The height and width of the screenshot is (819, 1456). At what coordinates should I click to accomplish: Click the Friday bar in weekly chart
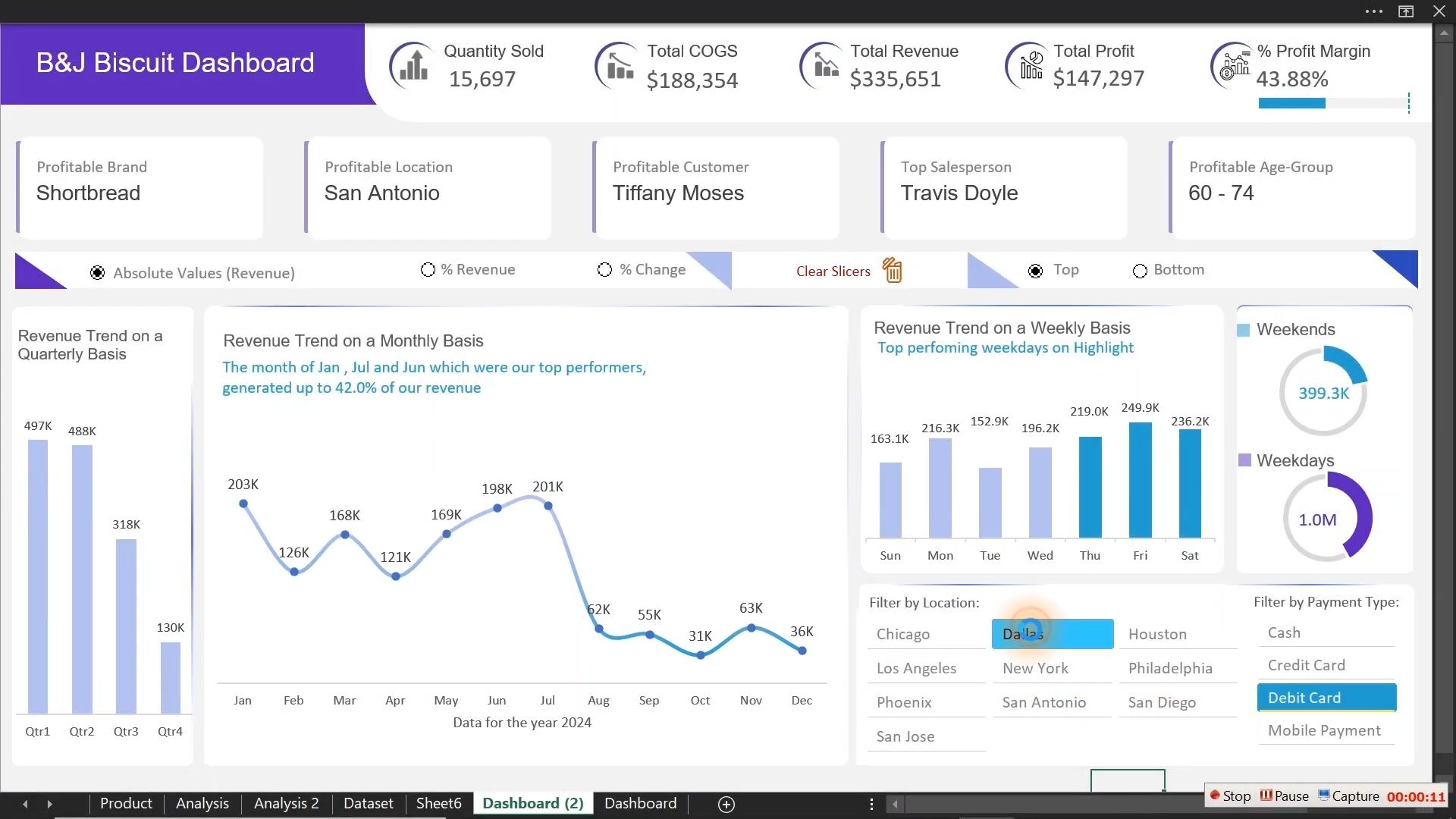click(1140, 480)
